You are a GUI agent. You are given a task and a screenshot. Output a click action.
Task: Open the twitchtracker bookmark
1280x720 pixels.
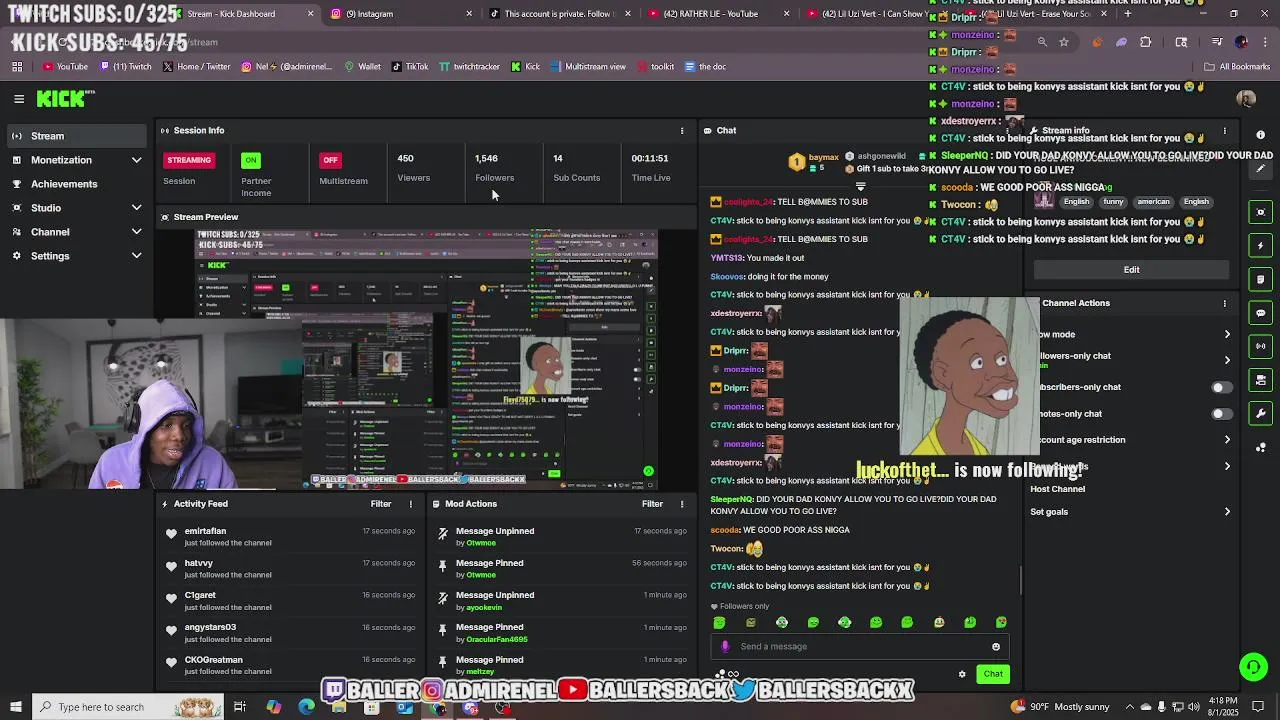469,67
